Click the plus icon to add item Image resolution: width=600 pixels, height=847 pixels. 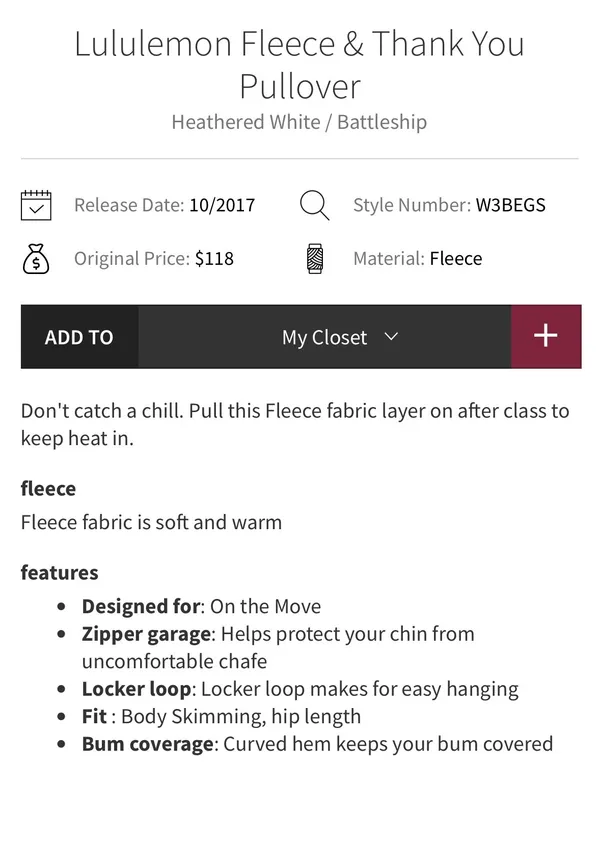546,336
